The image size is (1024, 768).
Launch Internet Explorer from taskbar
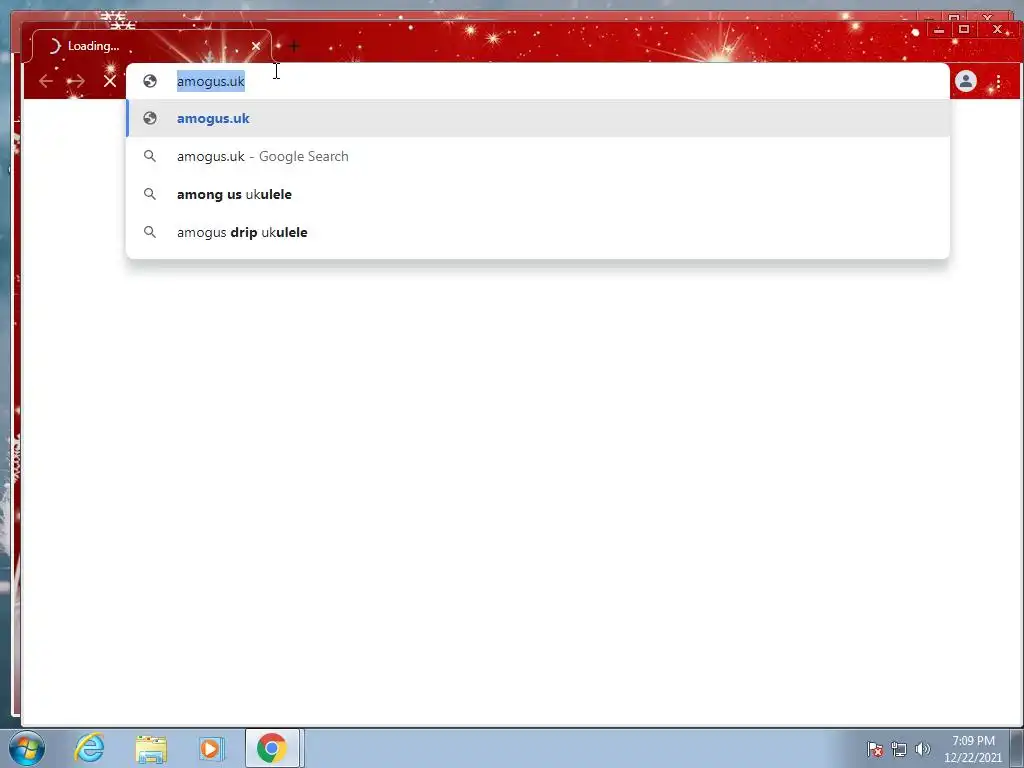pyautogui.click(x=89, y=748)
